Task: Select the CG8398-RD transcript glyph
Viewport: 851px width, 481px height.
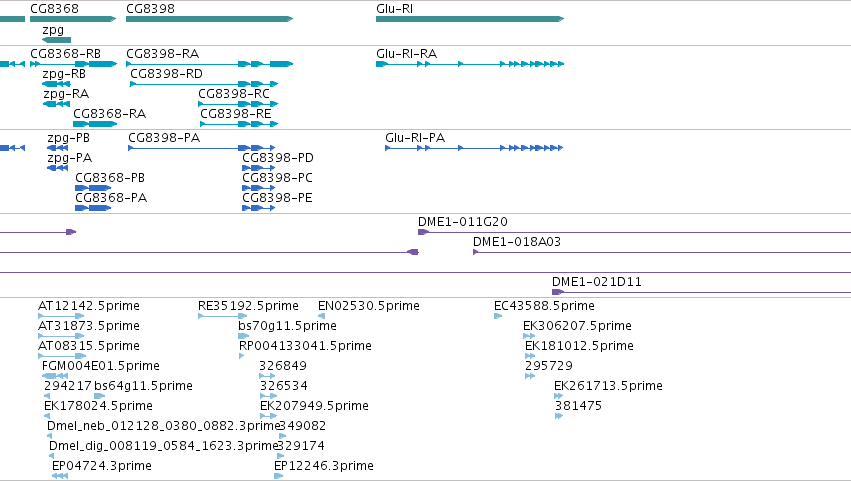Action: click(x=204, y=84)
